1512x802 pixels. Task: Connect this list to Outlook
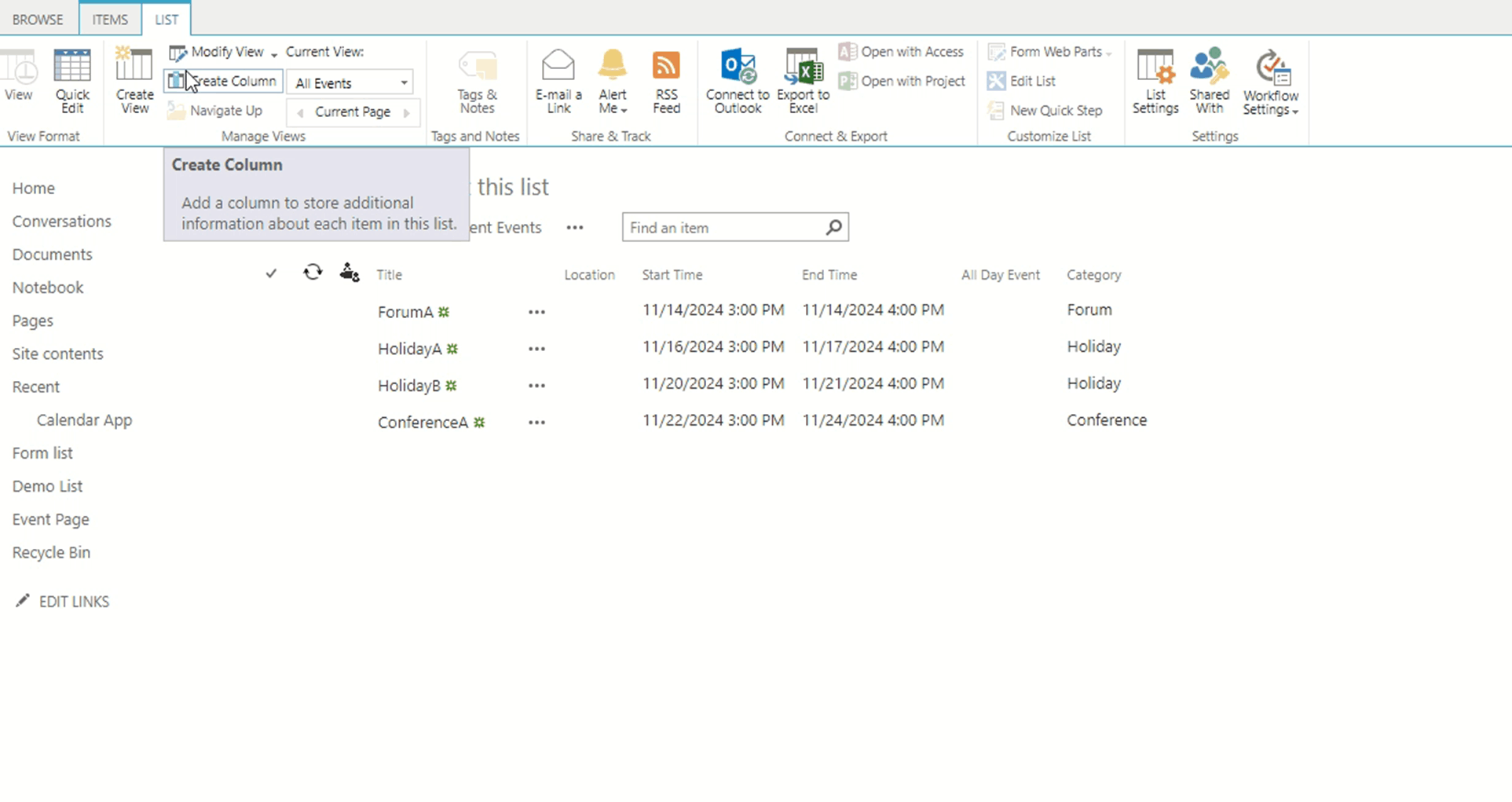point(736,81)
